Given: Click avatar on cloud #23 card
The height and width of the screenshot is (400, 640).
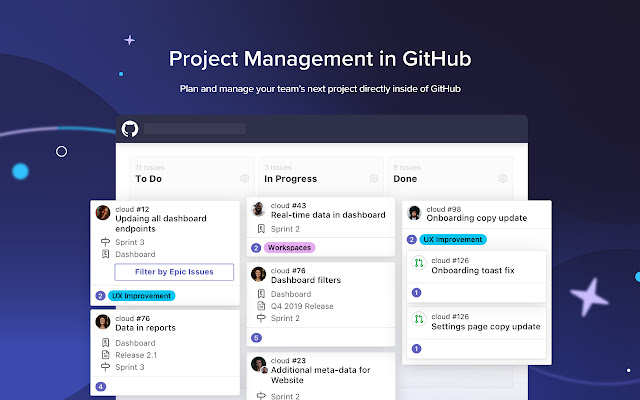Looking at the screenshot, I should pos(258,364).
